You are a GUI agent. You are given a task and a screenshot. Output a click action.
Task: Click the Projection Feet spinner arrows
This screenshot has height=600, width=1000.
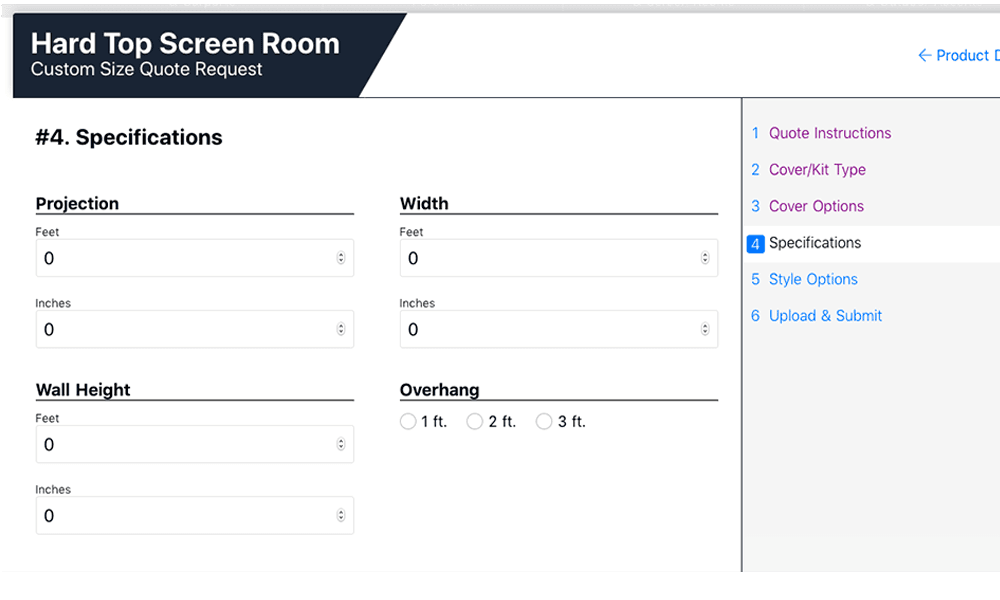pos(340,258)
